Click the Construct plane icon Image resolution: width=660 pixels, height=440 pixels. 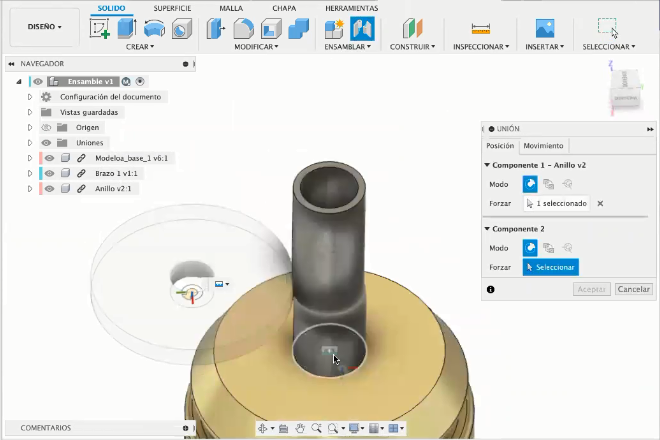412,29
